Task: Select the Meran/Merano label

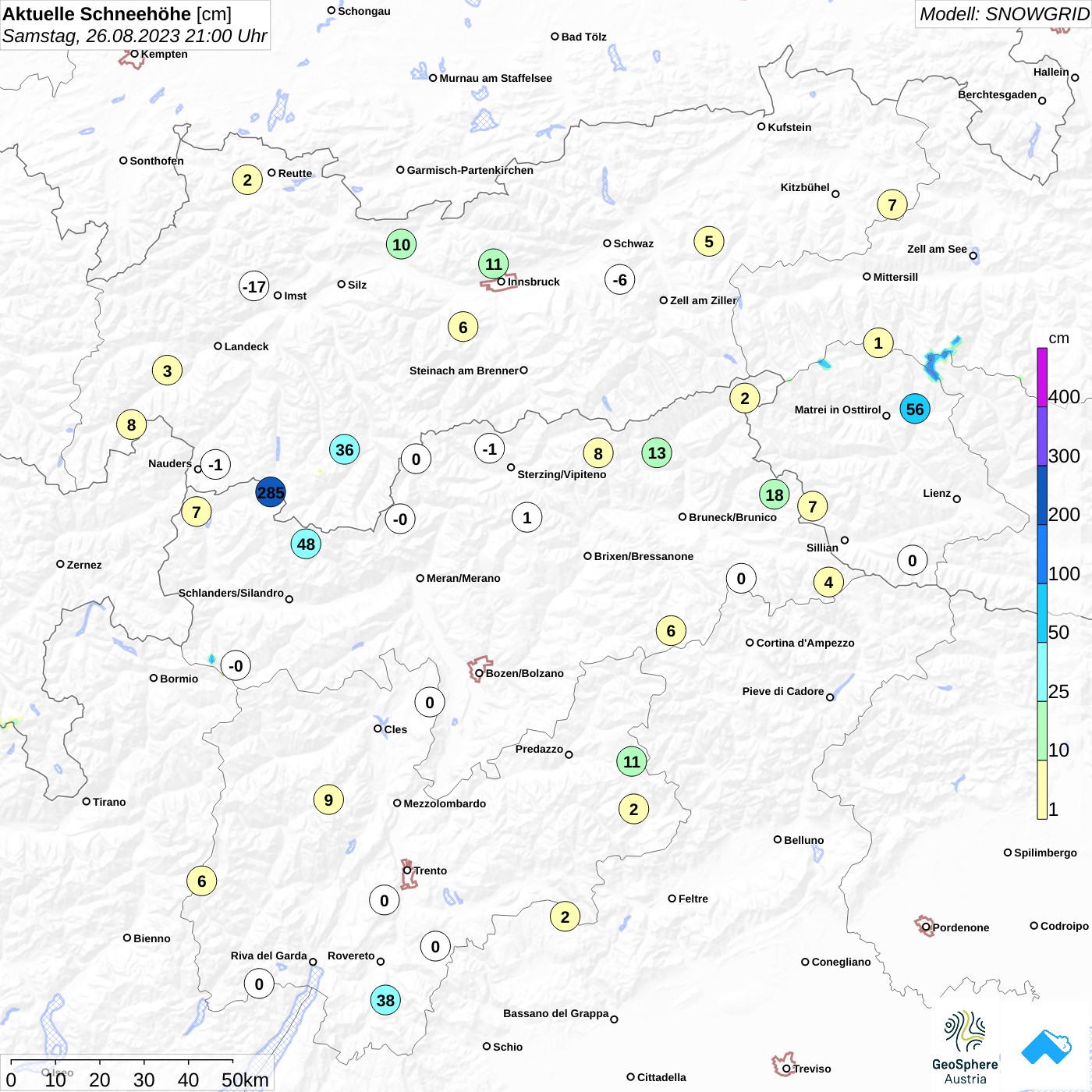Action: (463, 578)
